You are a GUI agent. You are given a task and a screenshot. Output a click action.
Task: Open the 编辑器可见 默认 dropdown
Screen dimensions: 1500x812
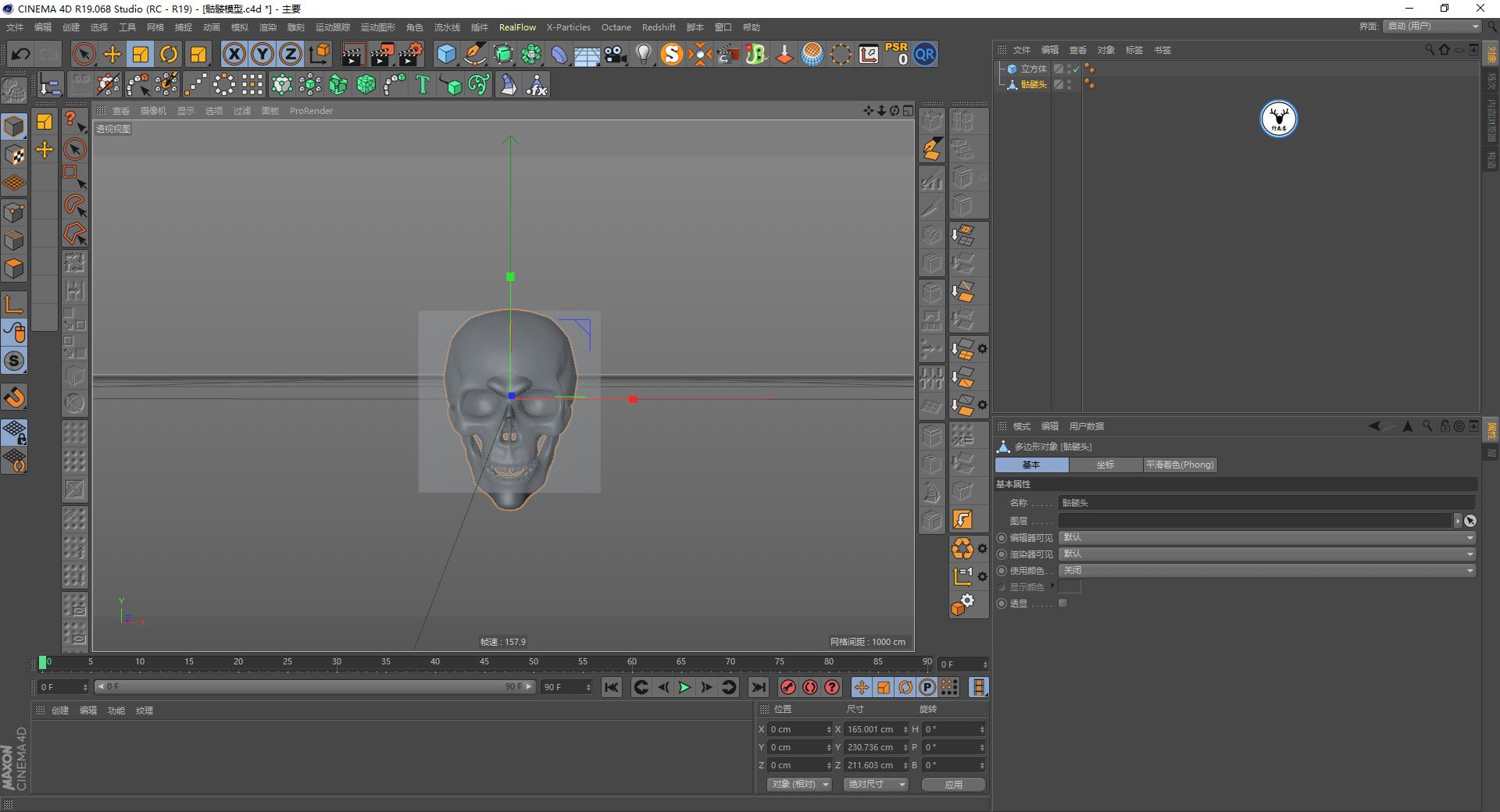click(x=1266, y=537)
